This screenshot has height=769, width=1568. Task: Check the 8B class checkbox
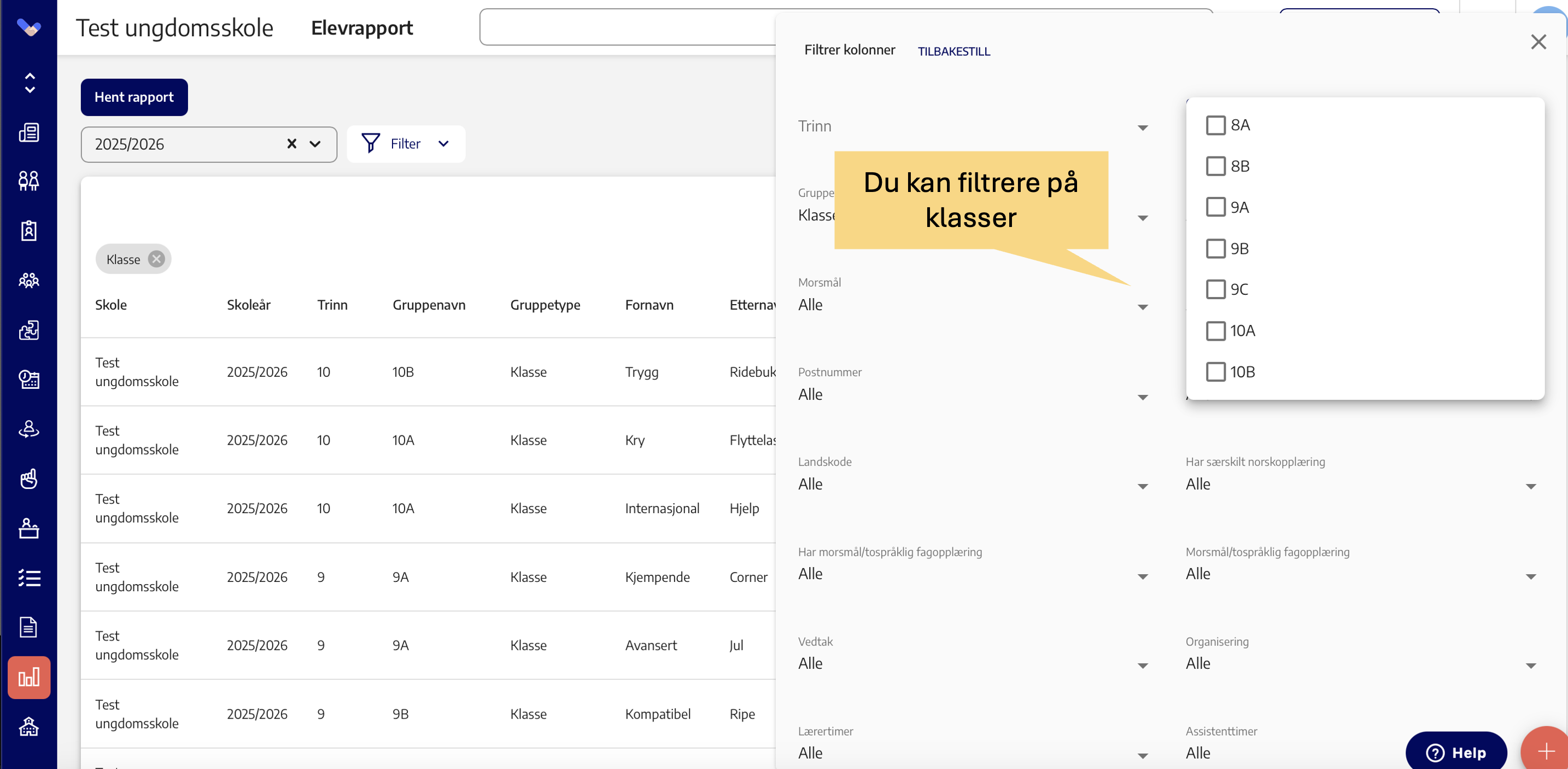pyautogui.click(x=1215, y=166)
